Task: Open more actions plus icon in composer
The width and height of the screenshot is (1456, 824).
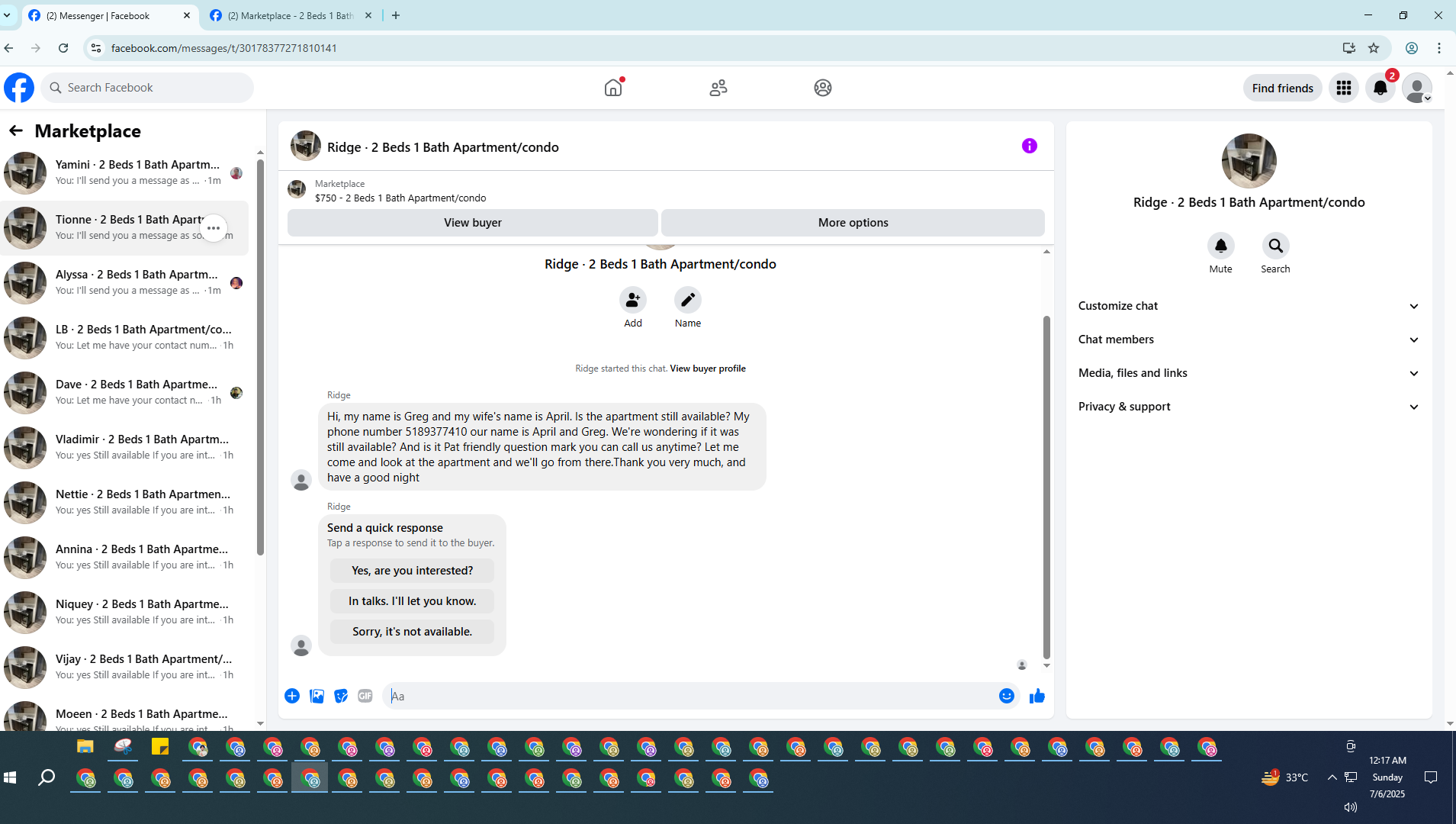Action: coord(292,696)
